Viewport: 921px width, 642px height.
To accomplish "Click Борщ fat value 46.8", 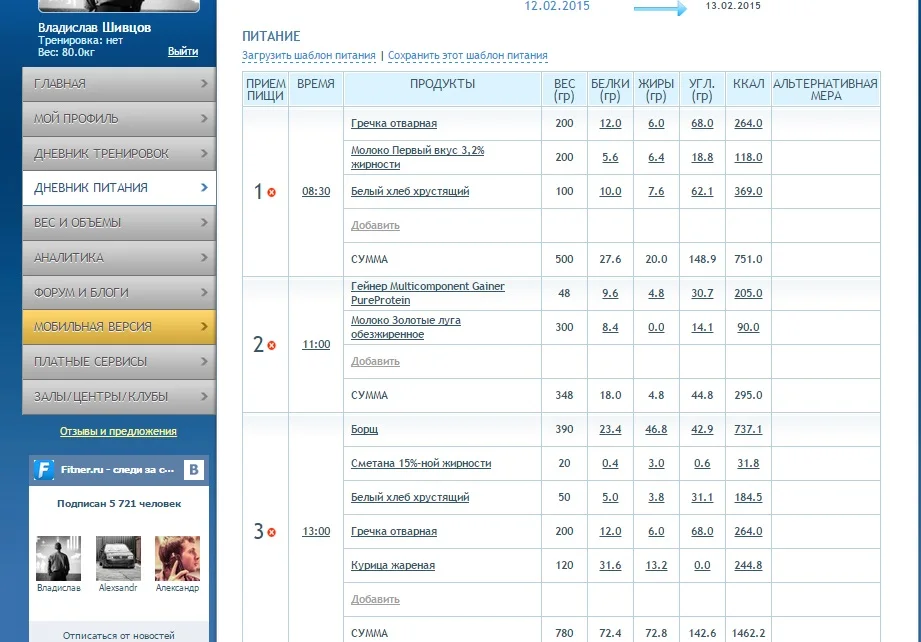I will pos(656,429).
